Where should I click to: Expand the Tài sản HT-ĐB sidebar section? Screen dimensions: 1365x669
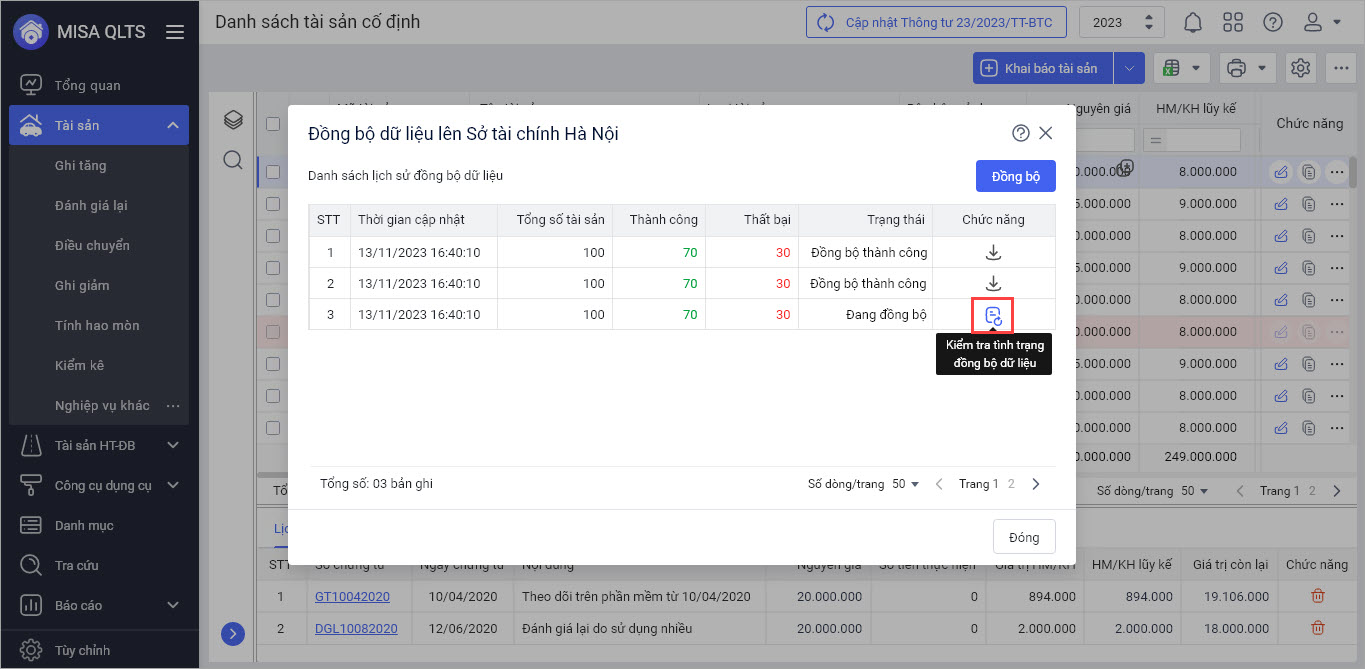(172, 445)
